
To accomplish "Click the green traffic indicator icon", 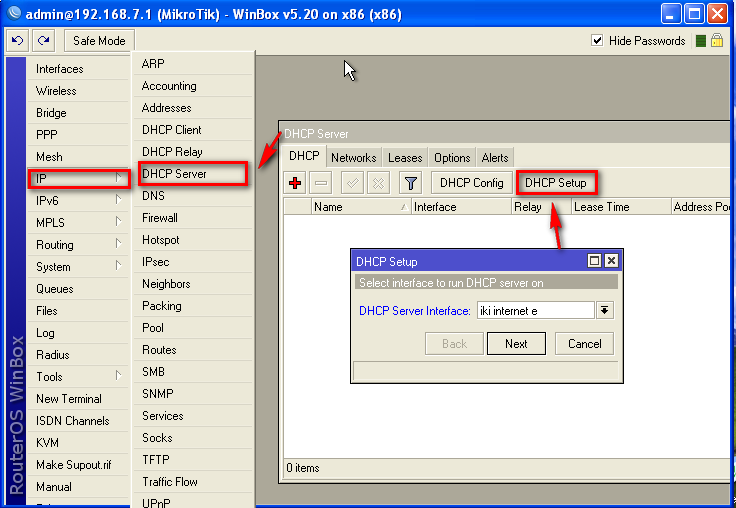I will [x=701, y=41].
